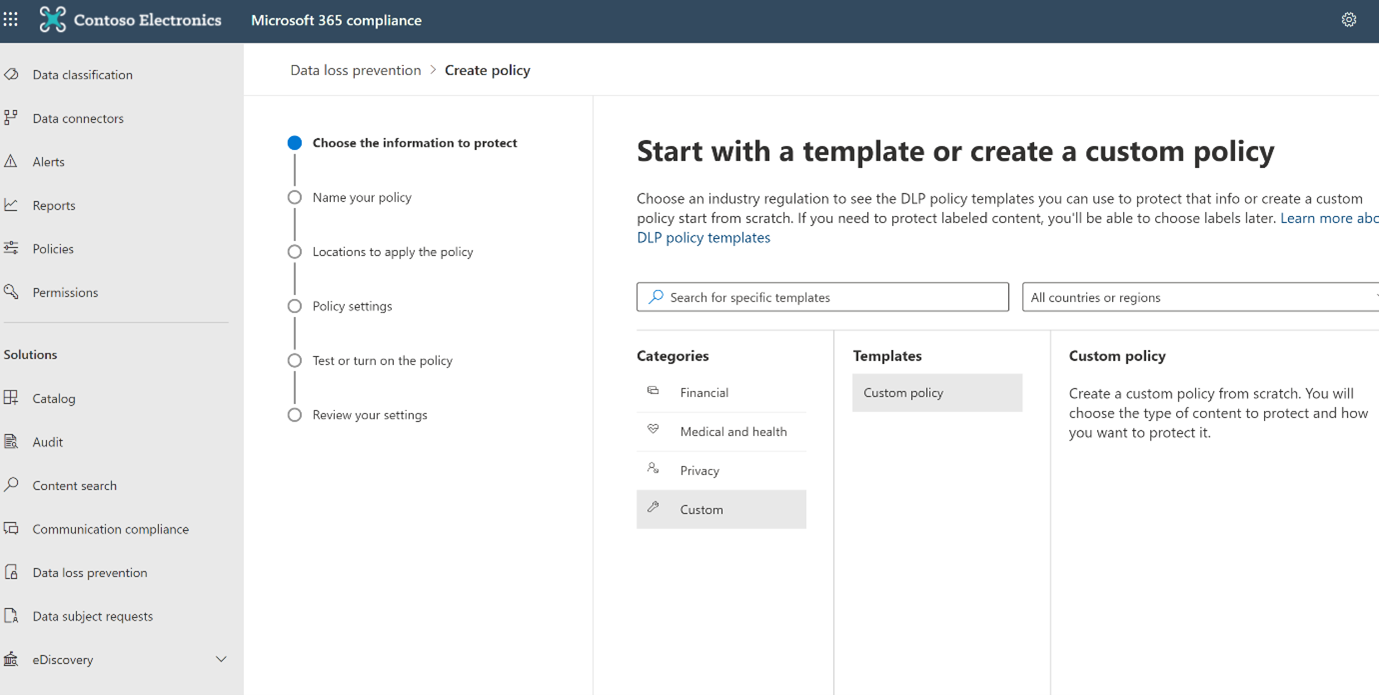1379x695 pixels.
Task: Open Data classification page
Action: (x=82, y=75)
